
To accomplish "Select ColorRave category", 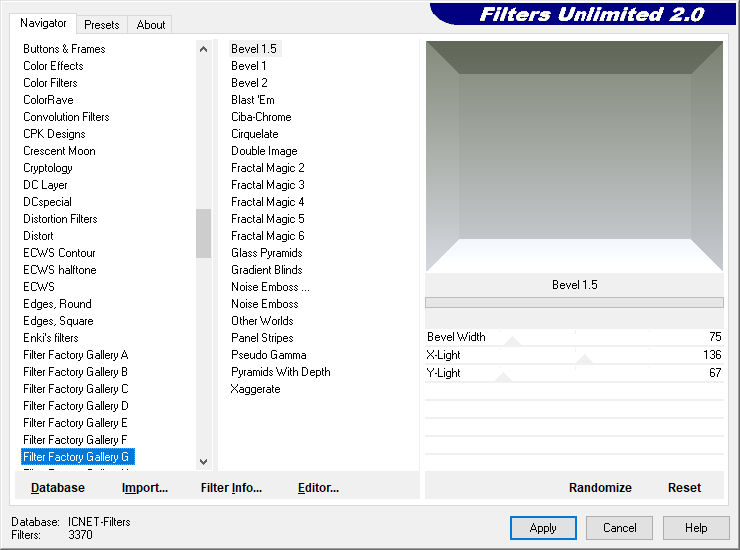I will pyautogui.click(x=48, y=100).
